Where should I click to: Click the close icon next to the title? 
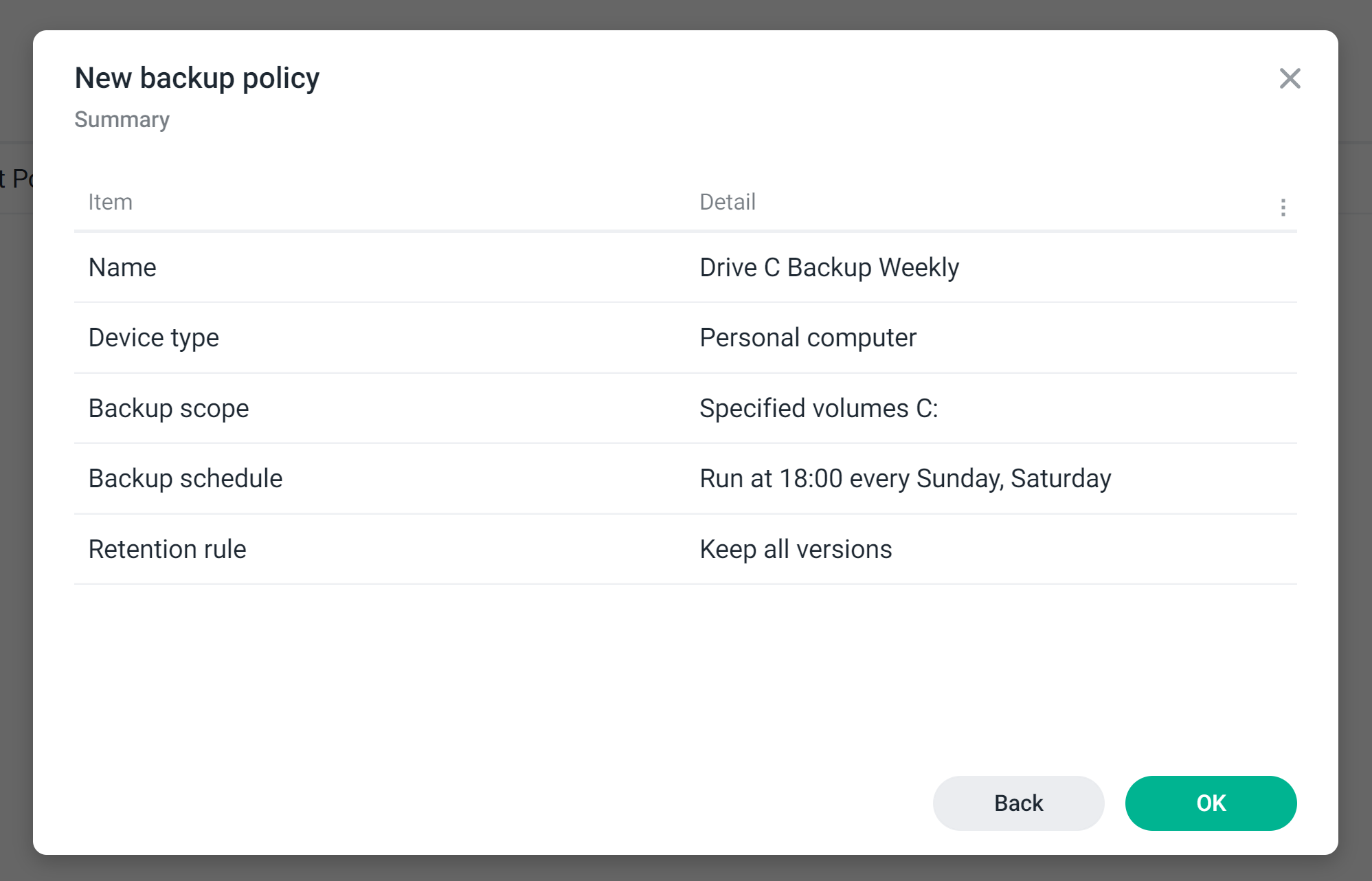pos(1290,78)
